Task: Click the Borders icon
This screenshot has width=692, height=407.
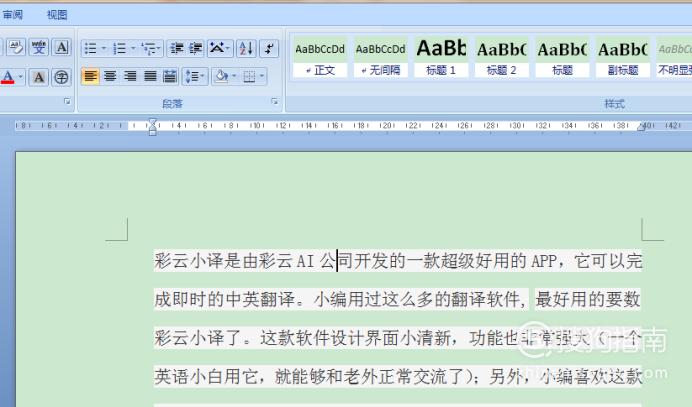Action: coord(249,76)
